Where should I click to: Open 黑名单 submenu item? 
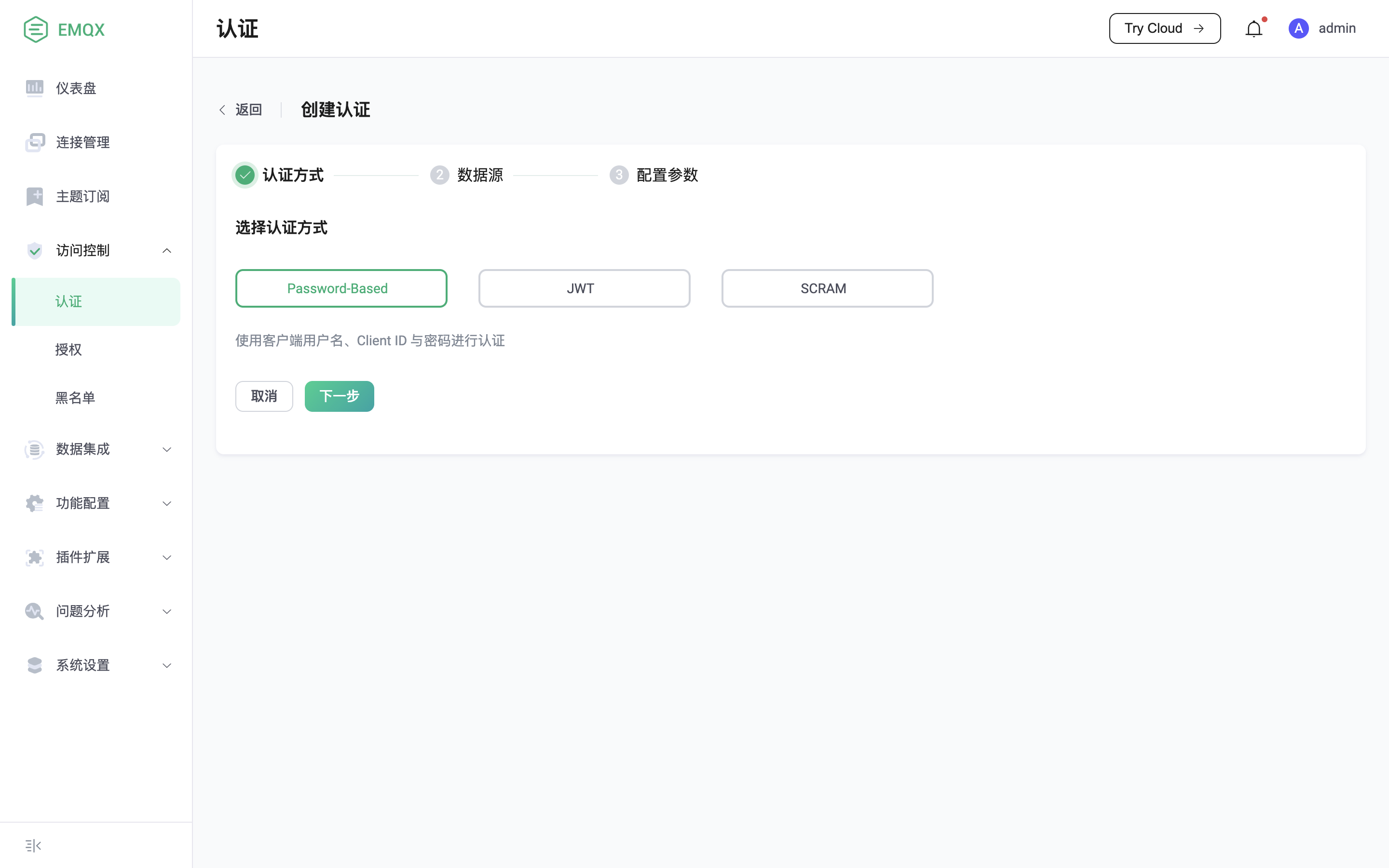click(96, 398)
